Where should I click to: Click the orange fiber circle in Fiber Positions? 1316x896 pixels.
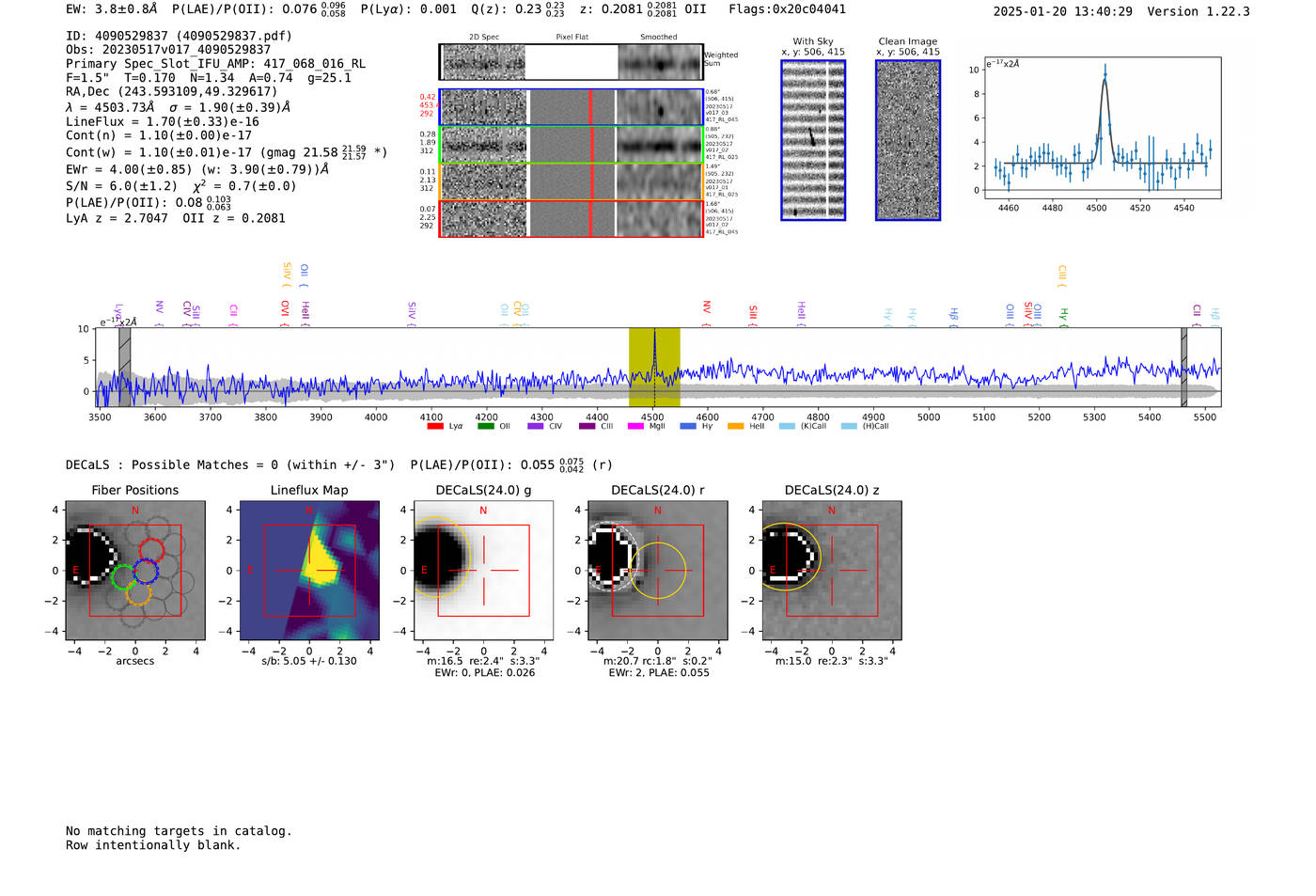(138, 592)
